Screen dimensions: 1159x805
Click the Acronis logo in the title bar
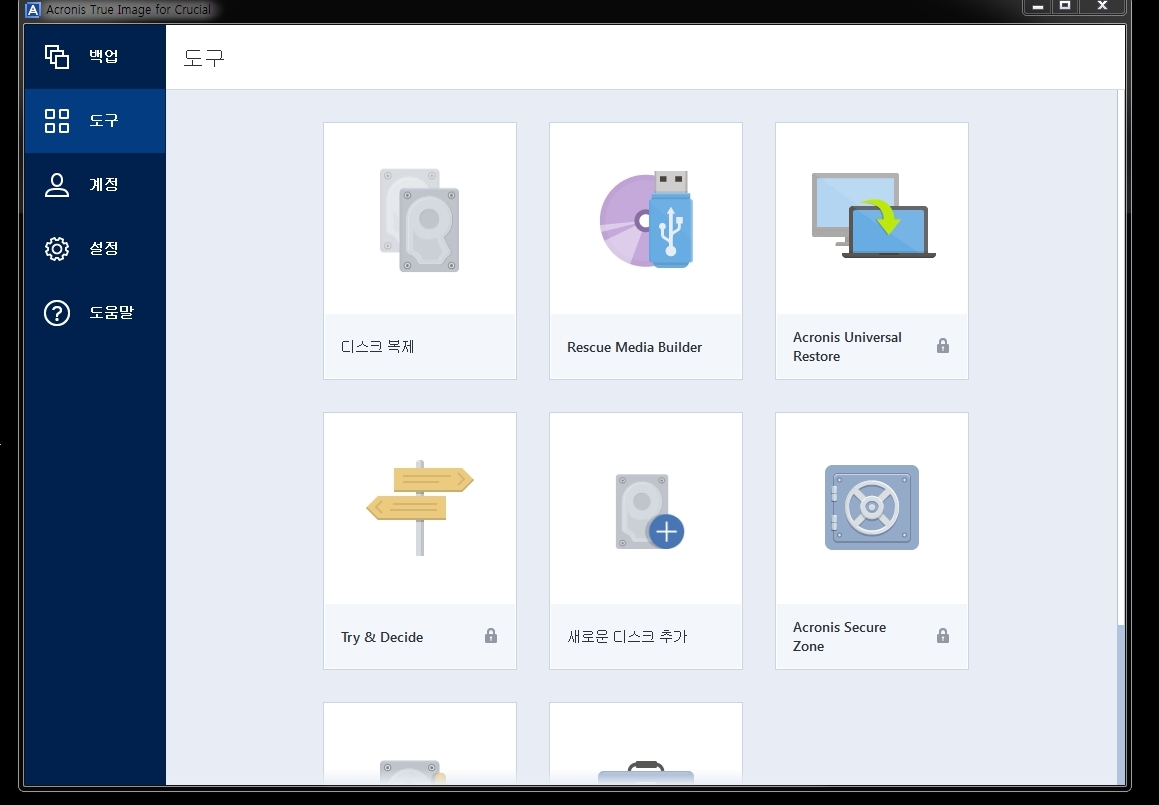point(33,10)
